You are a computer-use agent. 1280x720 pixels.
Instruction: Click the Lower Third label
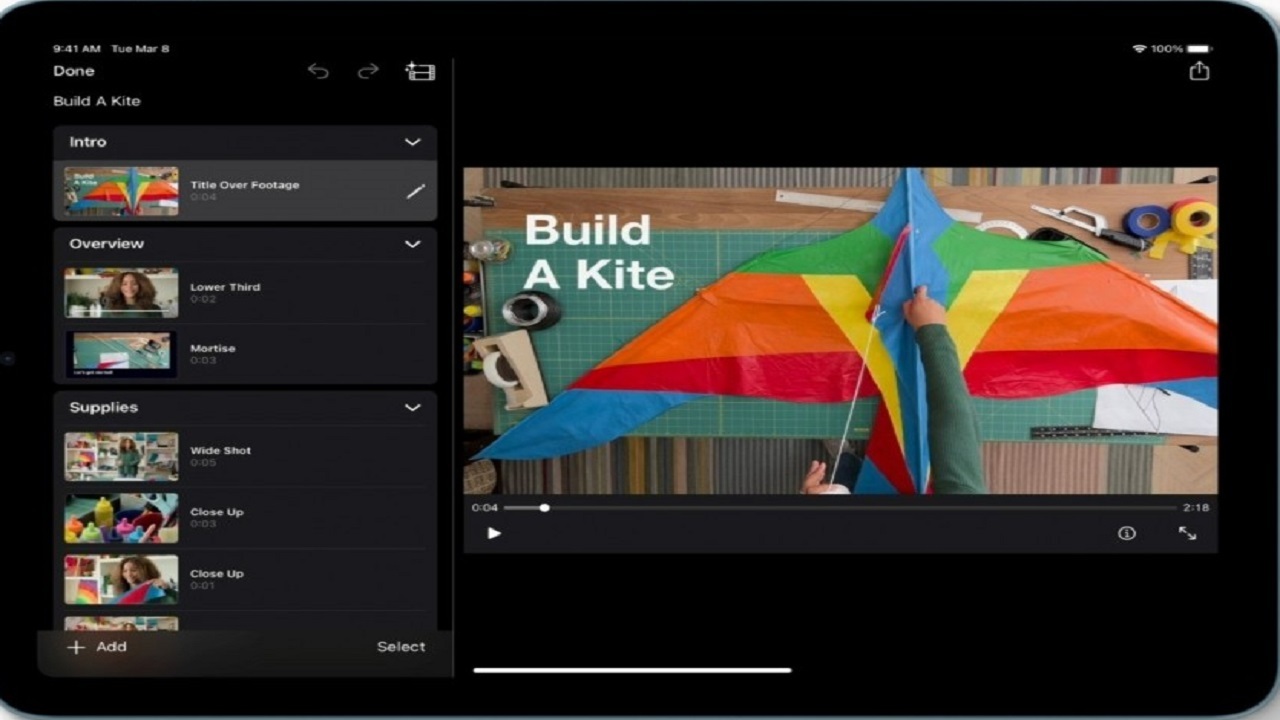[225, 287]
